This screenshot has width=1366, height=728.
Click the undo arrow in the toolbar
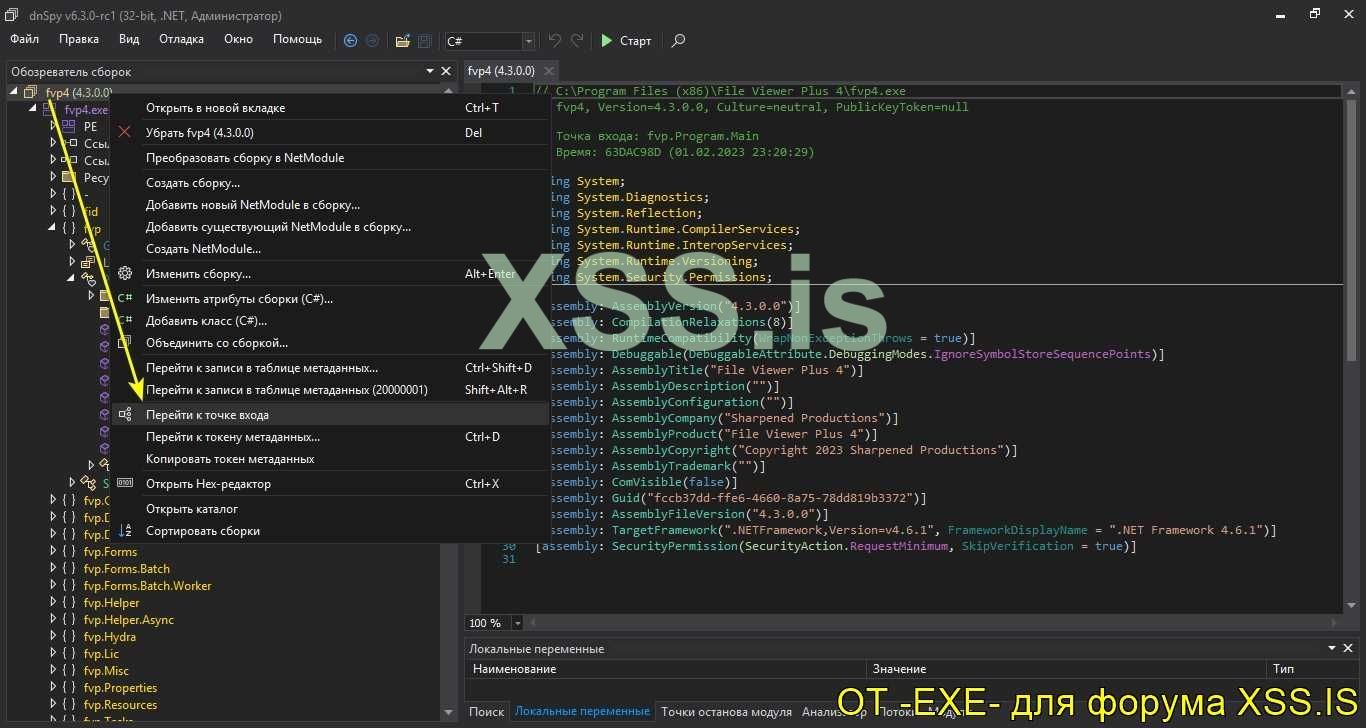point(554,41)
